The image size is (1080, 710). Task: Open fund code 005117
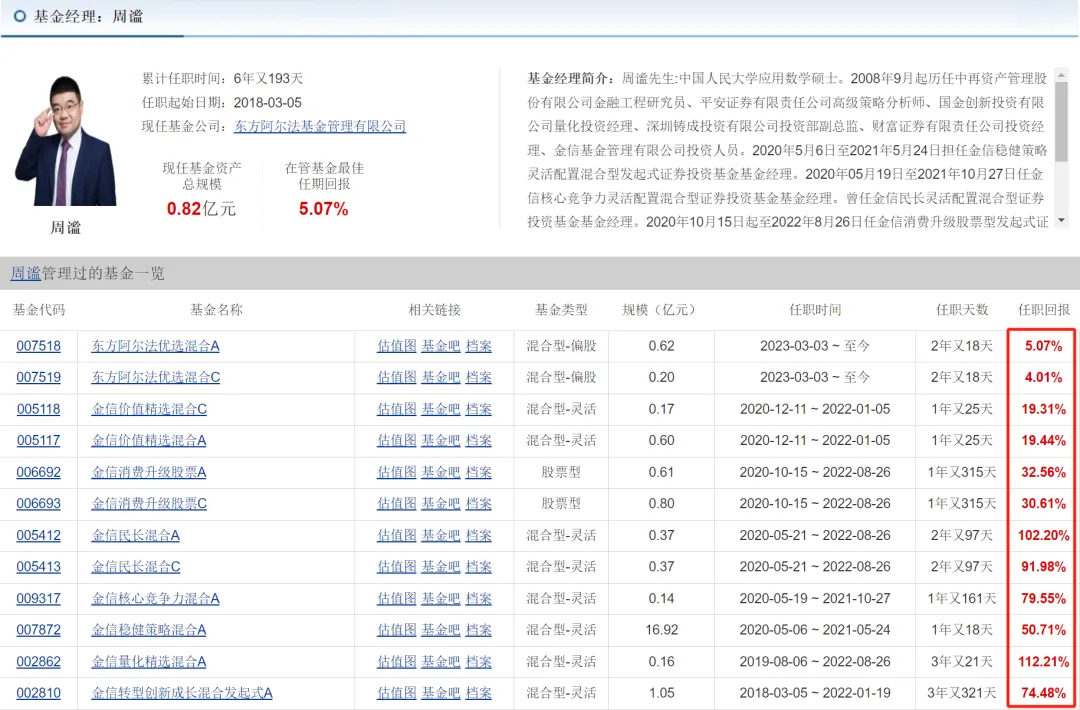(39, 440)
